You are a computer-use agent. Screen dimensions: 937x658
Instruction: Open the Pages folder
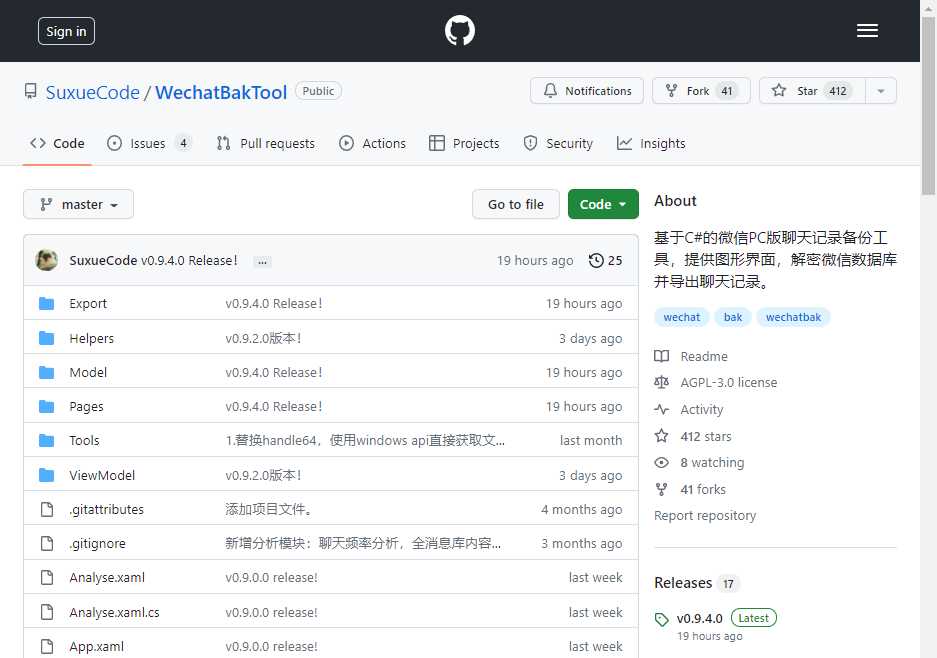tap(86, 406)
